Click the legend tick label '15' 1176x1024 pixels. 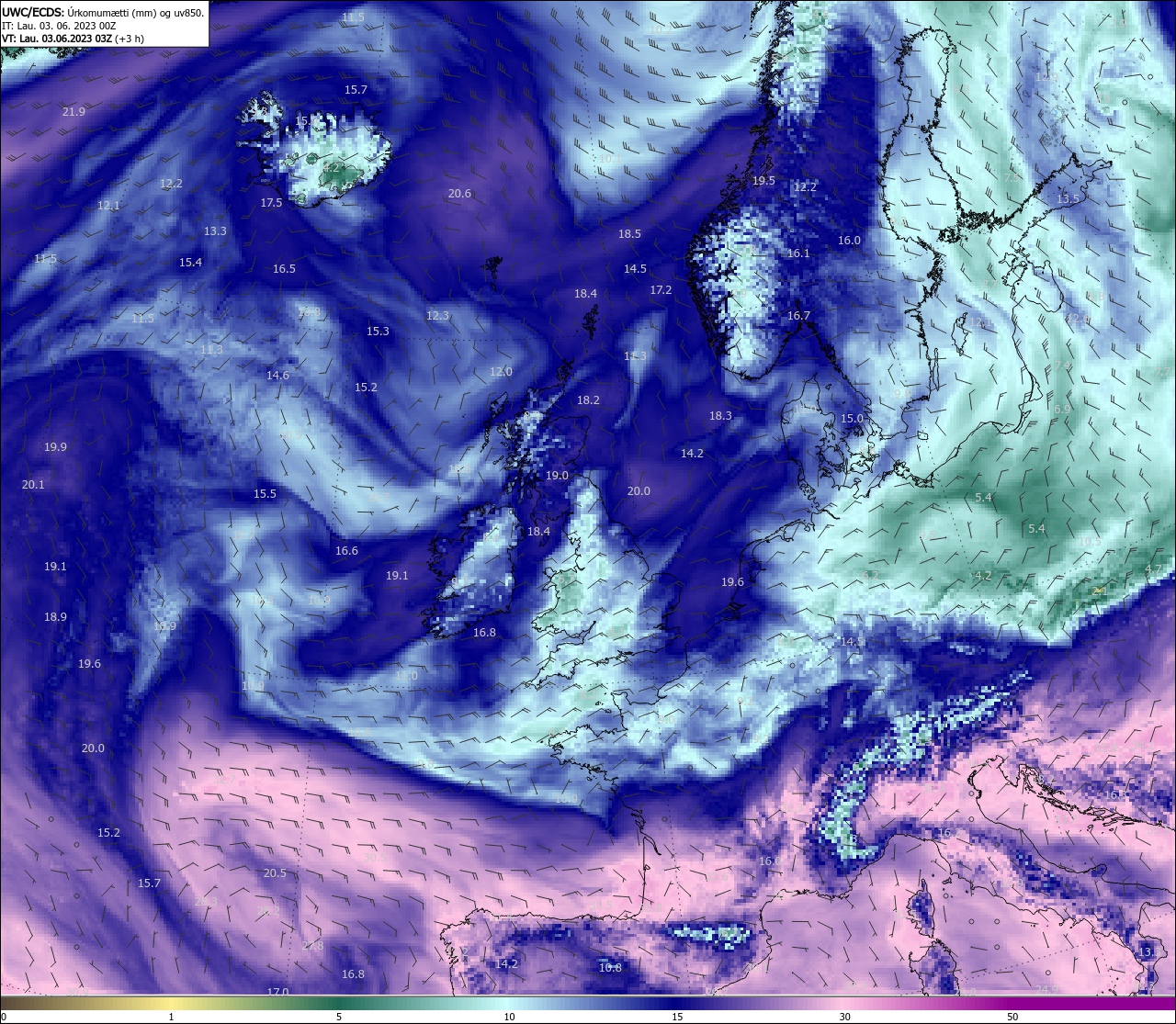pos(677,1017)
